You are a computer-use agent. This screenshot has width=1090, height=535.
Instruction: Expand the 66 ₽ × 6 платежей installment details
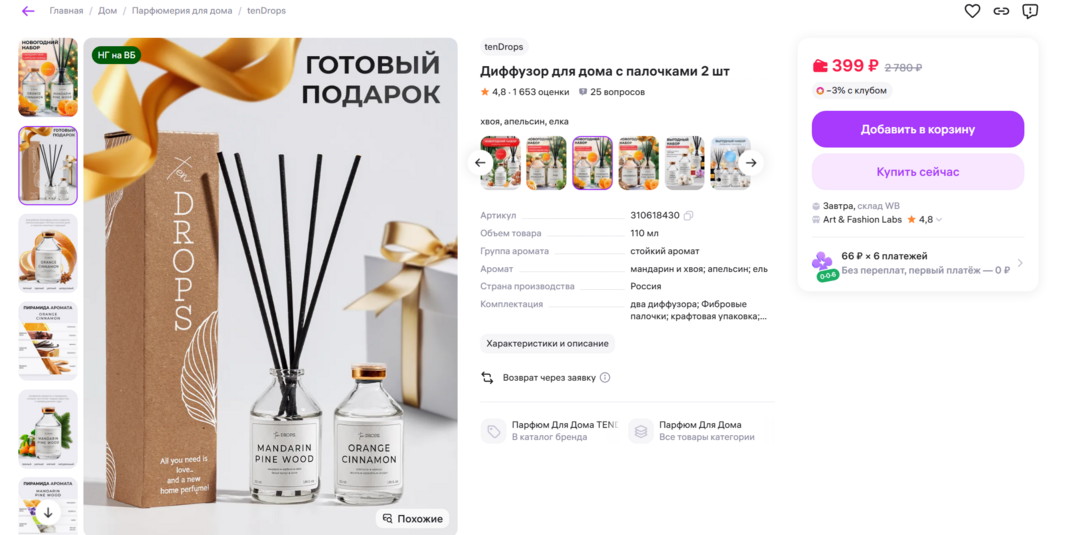(x=918, y=263)
